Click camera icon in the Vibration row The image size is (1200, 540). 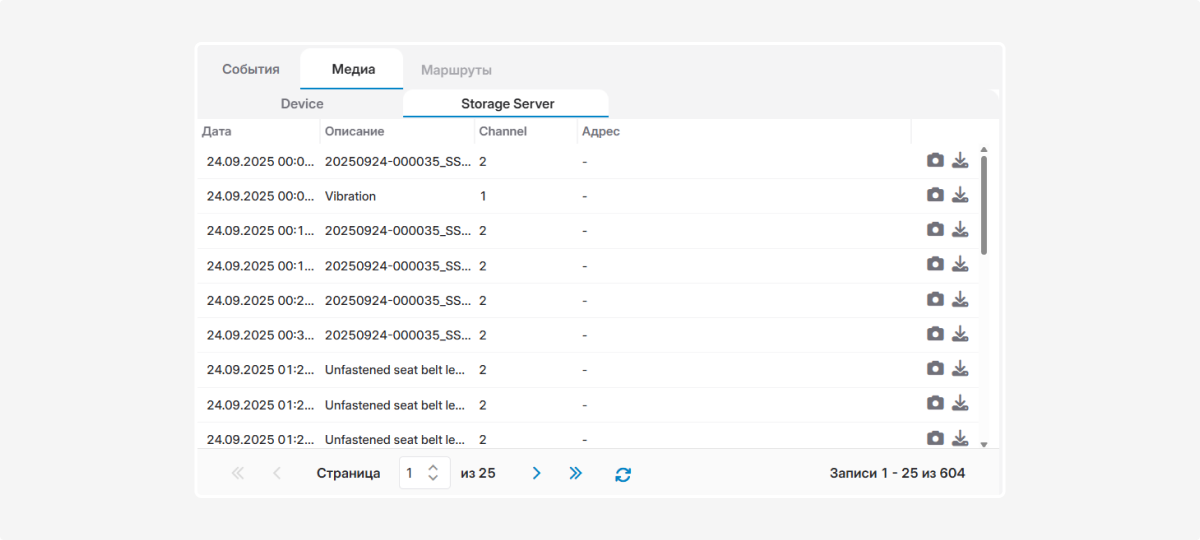[x=935, y=195]
